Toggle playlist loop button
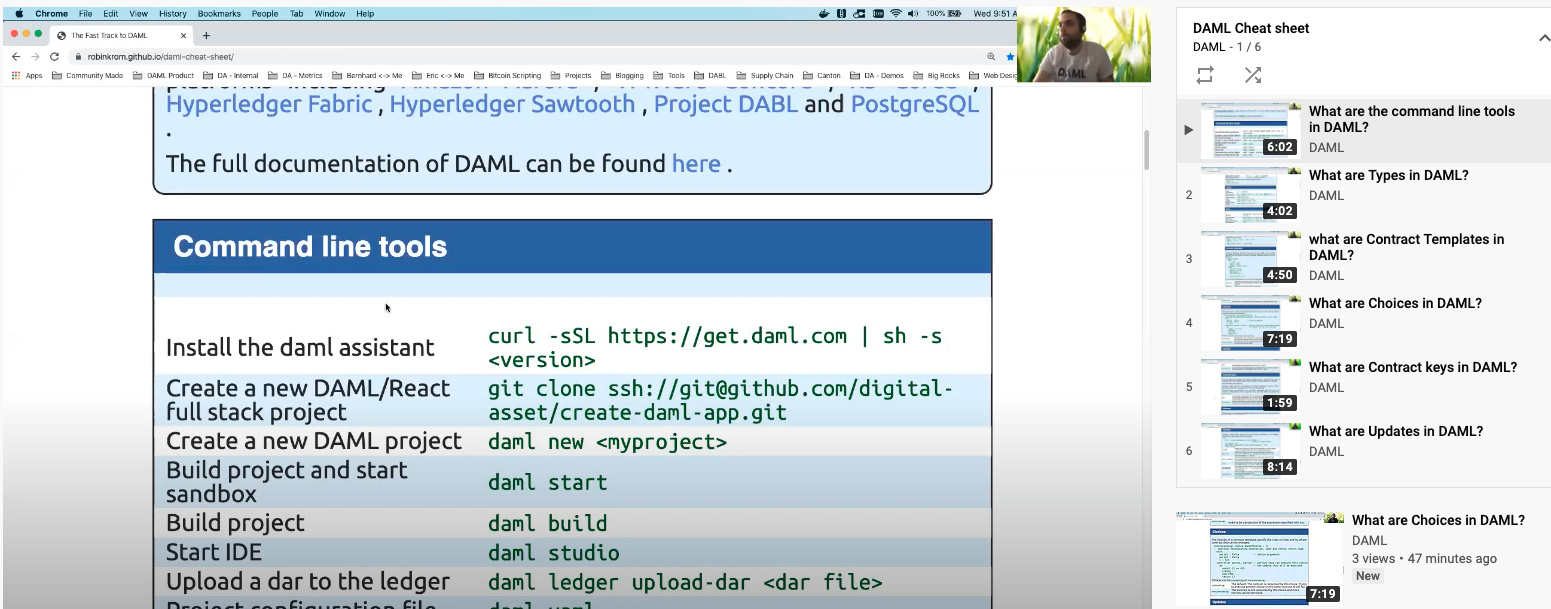The height and width of the screenshot is (609, 1551). (1204, 75)
